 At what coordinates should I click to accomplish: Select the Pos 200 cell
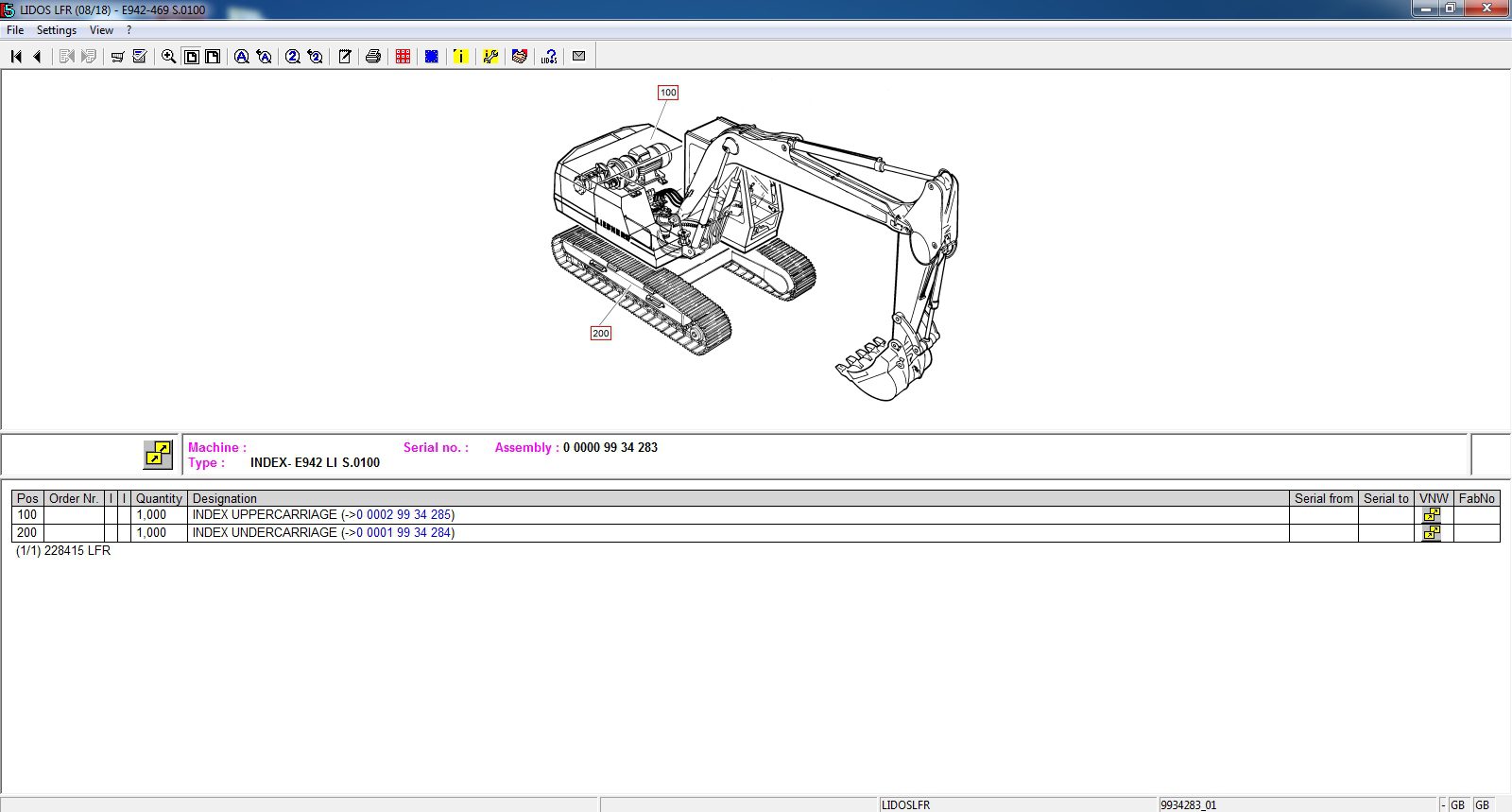click(x=27, y=533)
